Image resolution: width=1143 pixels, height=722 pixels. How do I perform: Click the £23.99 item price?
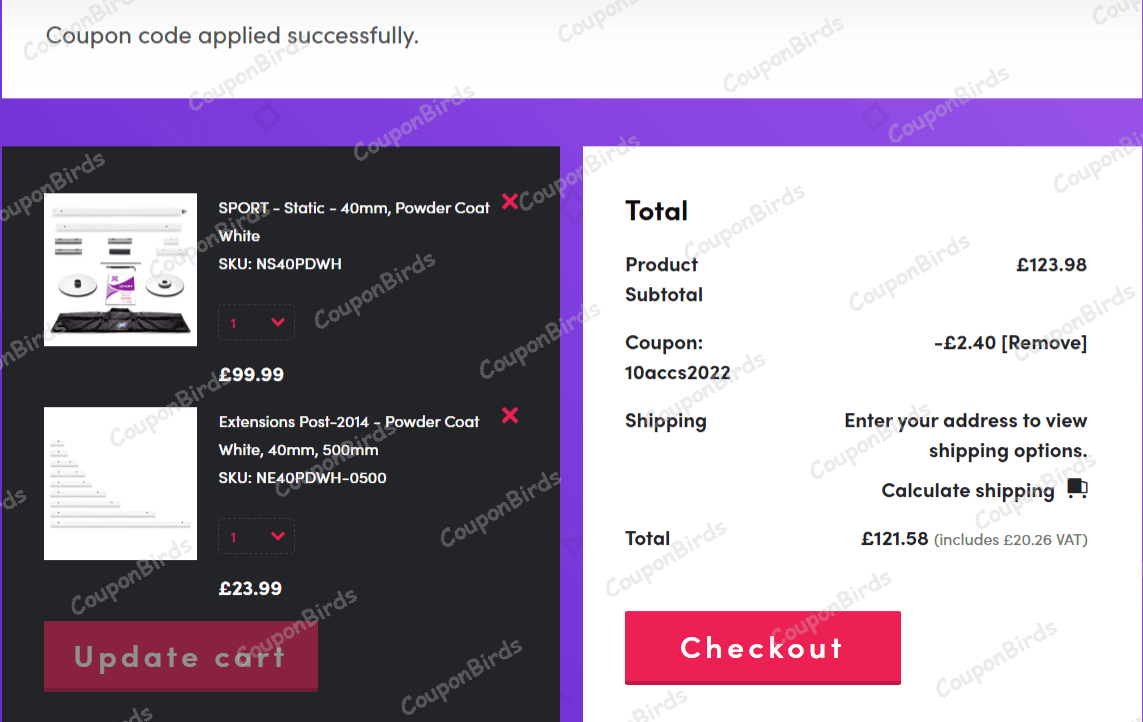(x=250, y=588)
